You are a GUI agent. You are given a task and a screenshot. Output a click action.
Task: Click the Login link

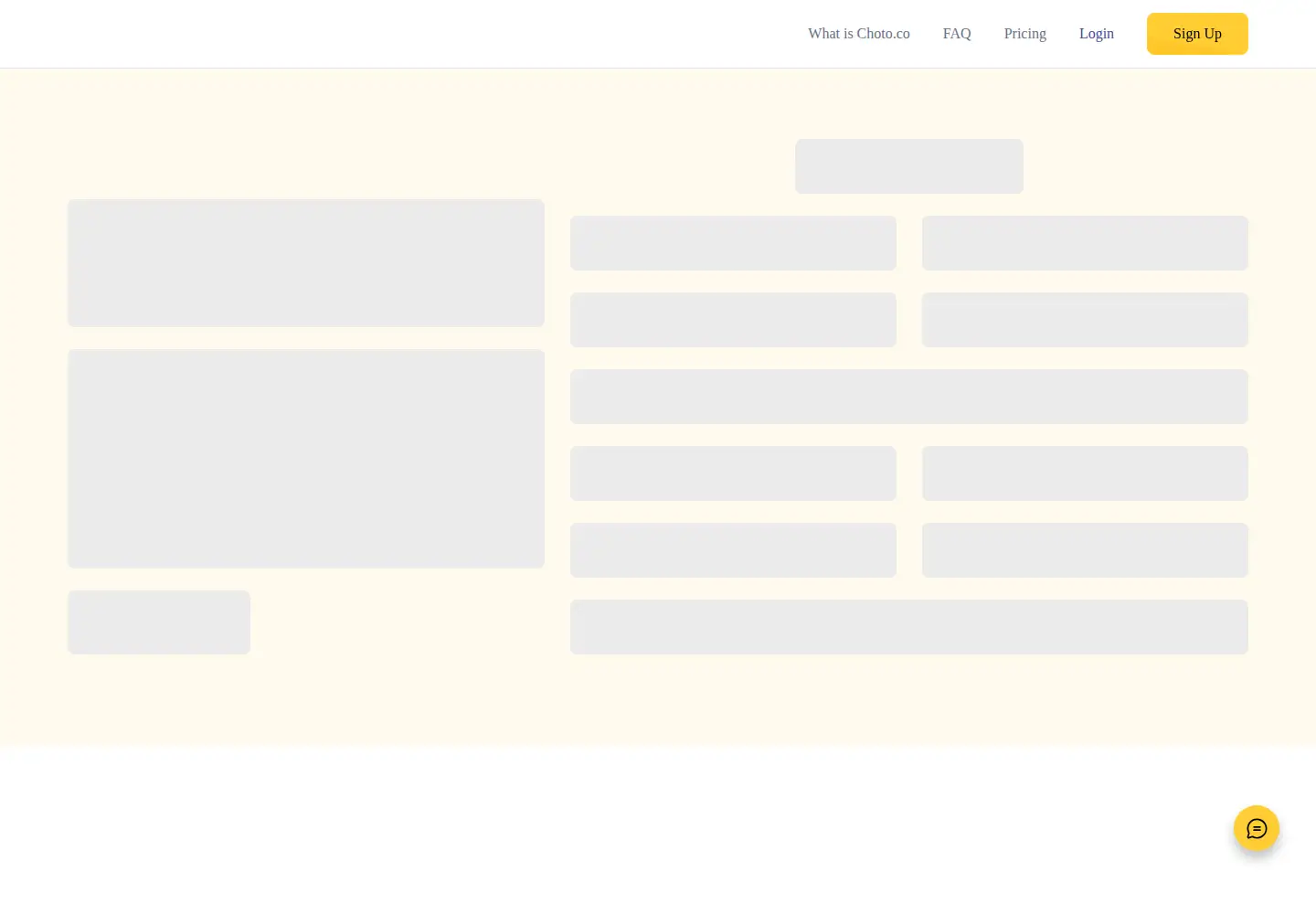pos(1097,34)
